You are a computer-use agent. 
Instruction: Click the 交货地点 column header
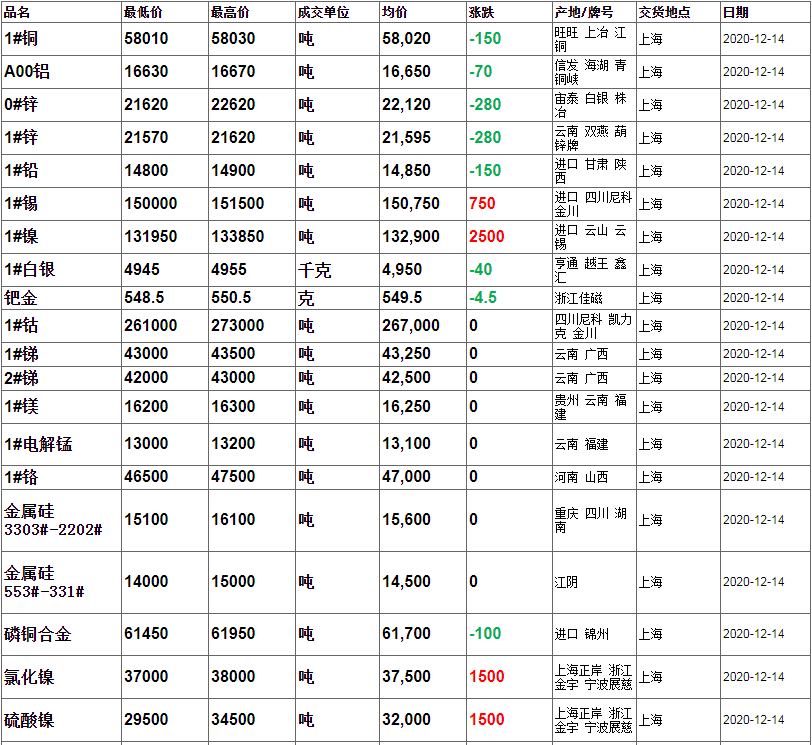pos(661,12)
